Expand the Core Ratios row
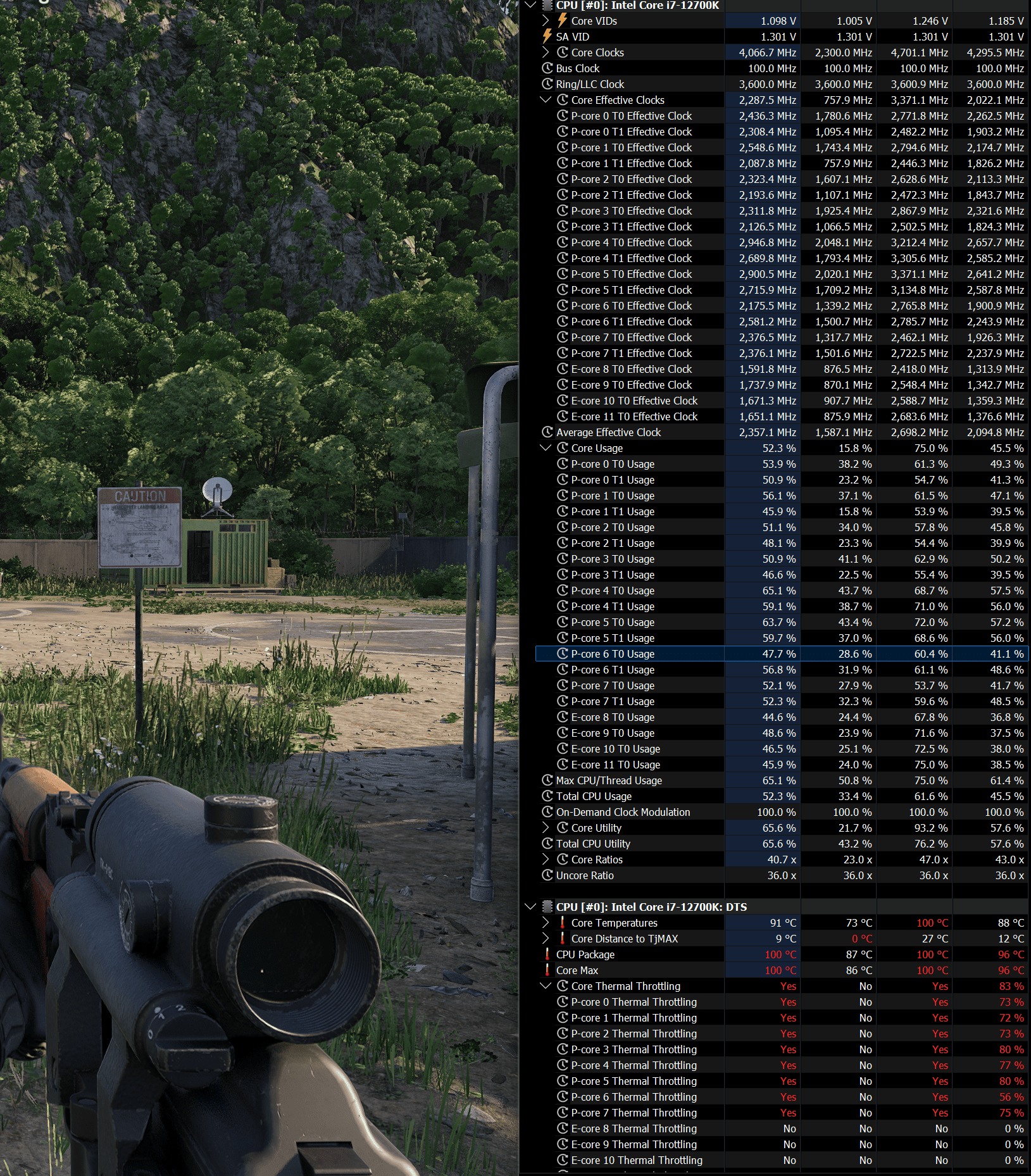 [546, 860]
